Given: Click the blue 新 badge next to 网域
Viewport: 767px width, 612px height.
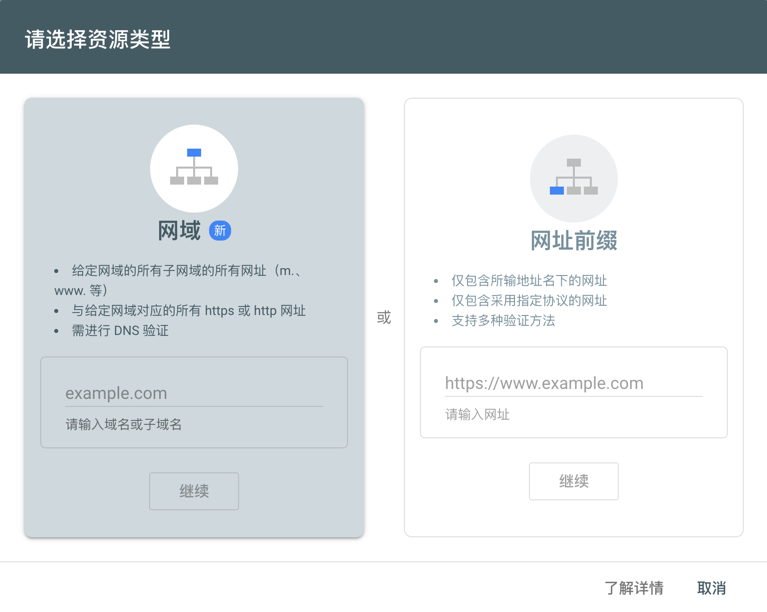Looking at the screenshot, I should (220, 230).
